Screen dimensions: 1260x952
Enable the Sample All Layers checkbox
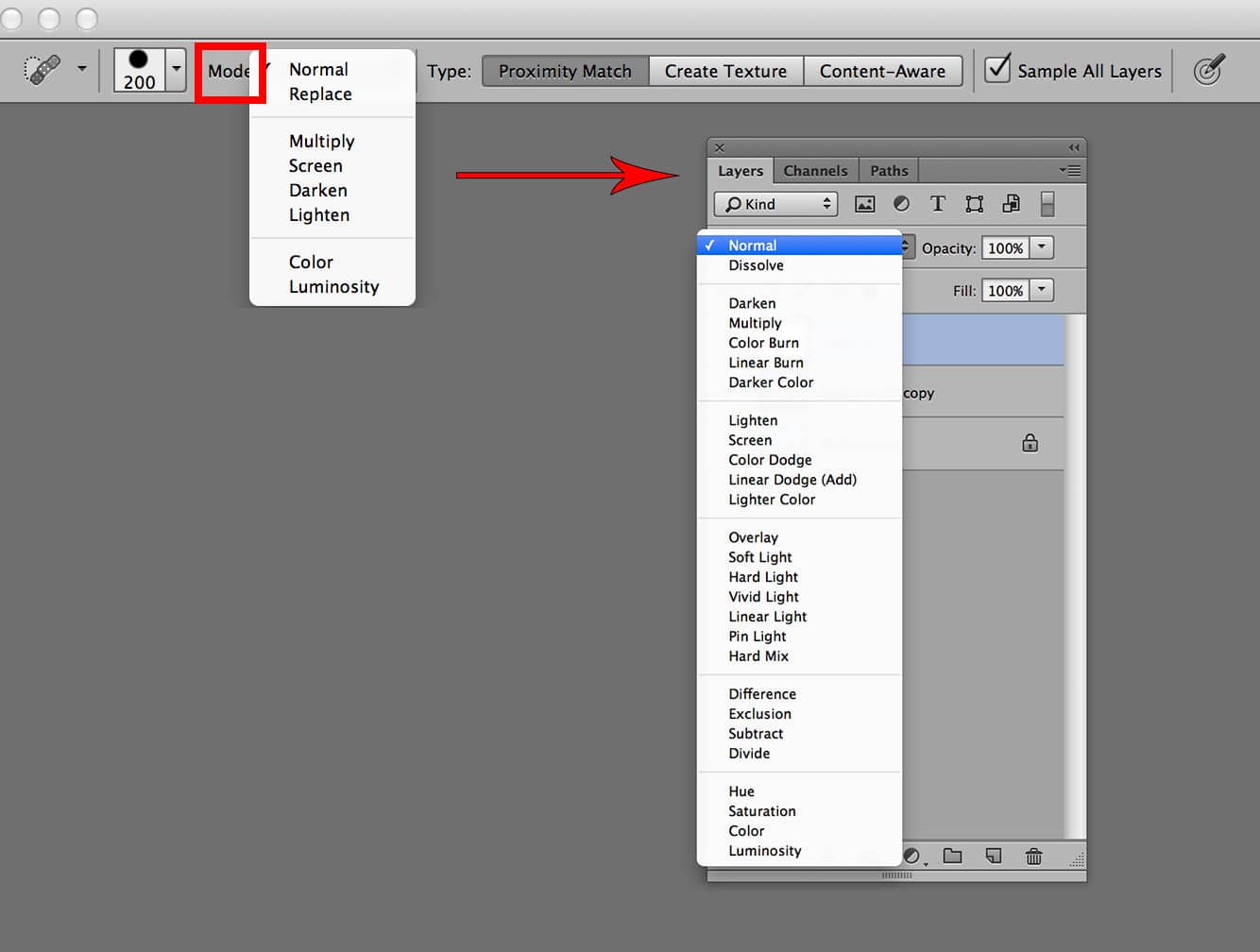[997, 69]
